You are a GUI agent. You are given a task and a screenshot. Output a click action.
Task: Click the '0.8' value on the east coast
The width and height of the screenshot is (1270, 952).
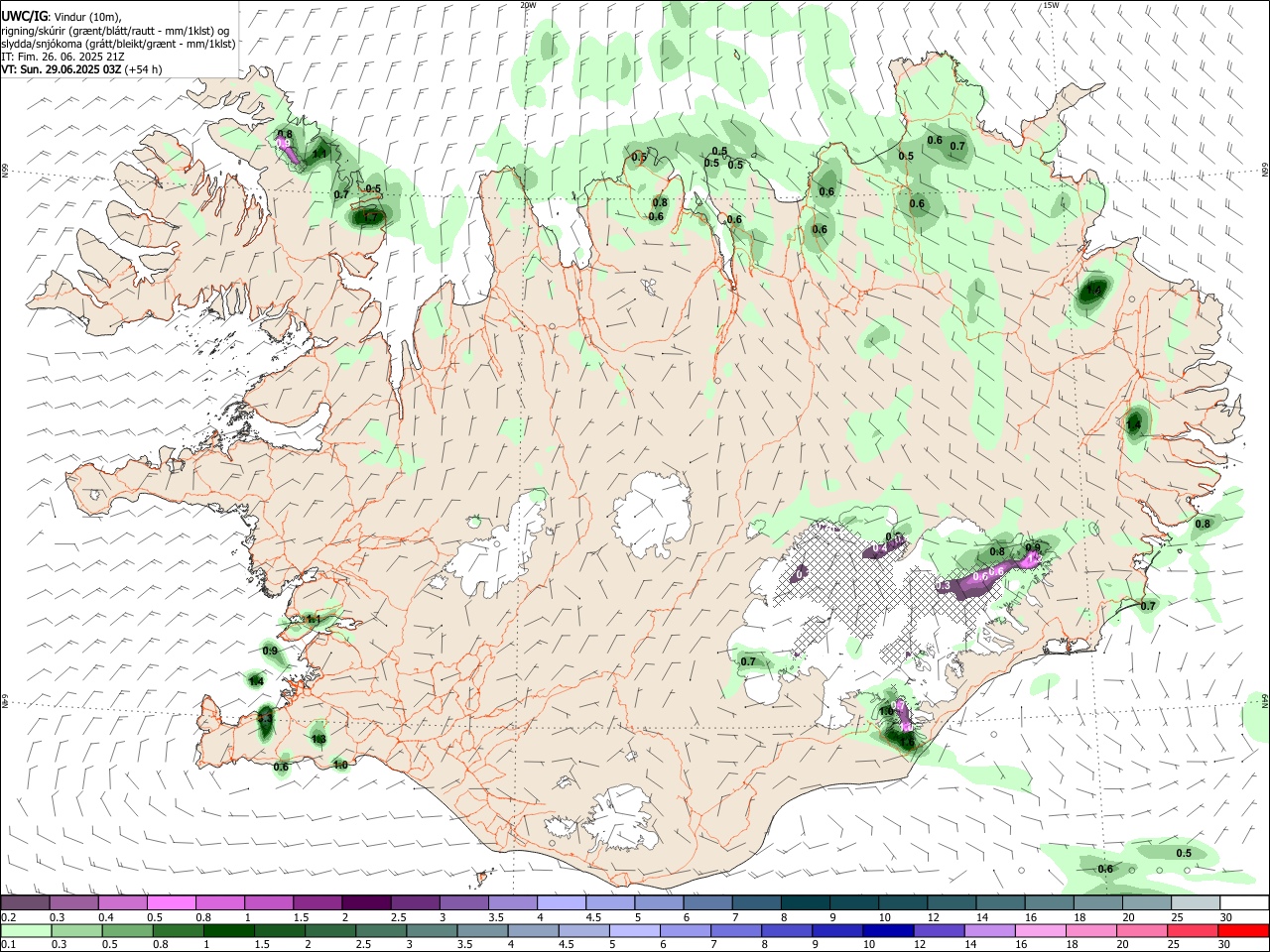coord(1203,524)
